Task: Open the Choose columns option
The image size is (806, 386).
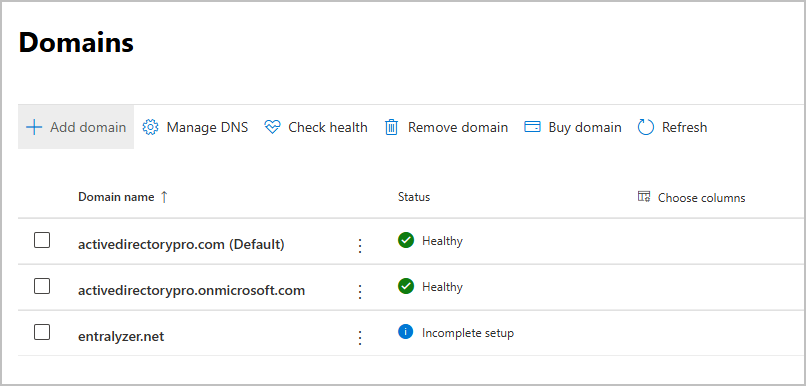Action: [691, 197]
